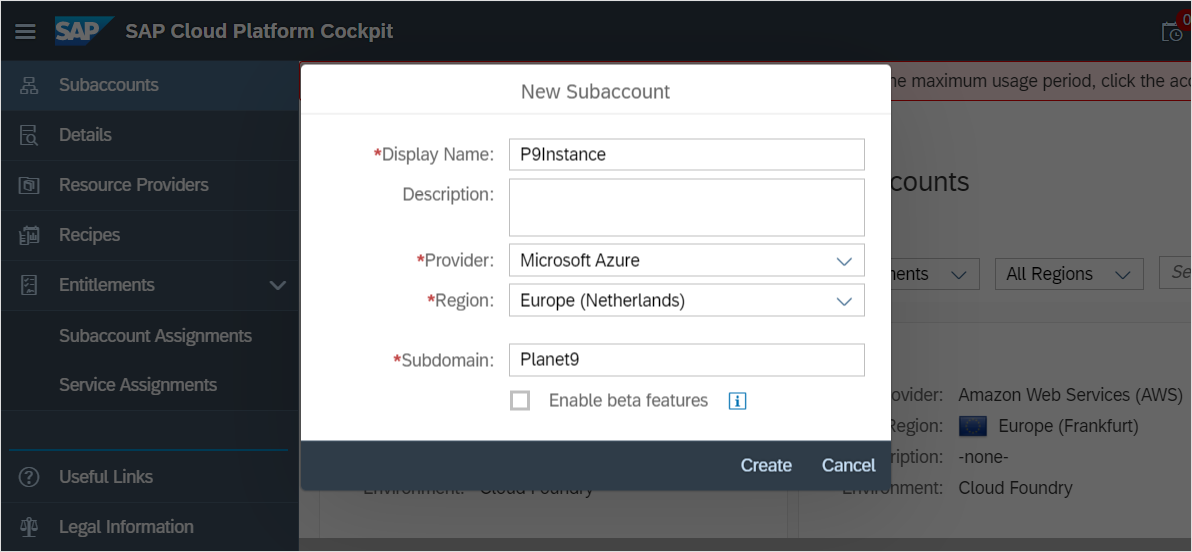Click the Legal Information scales icon
This screenshot has width=1192, height=552.
[x=29, y=527]
